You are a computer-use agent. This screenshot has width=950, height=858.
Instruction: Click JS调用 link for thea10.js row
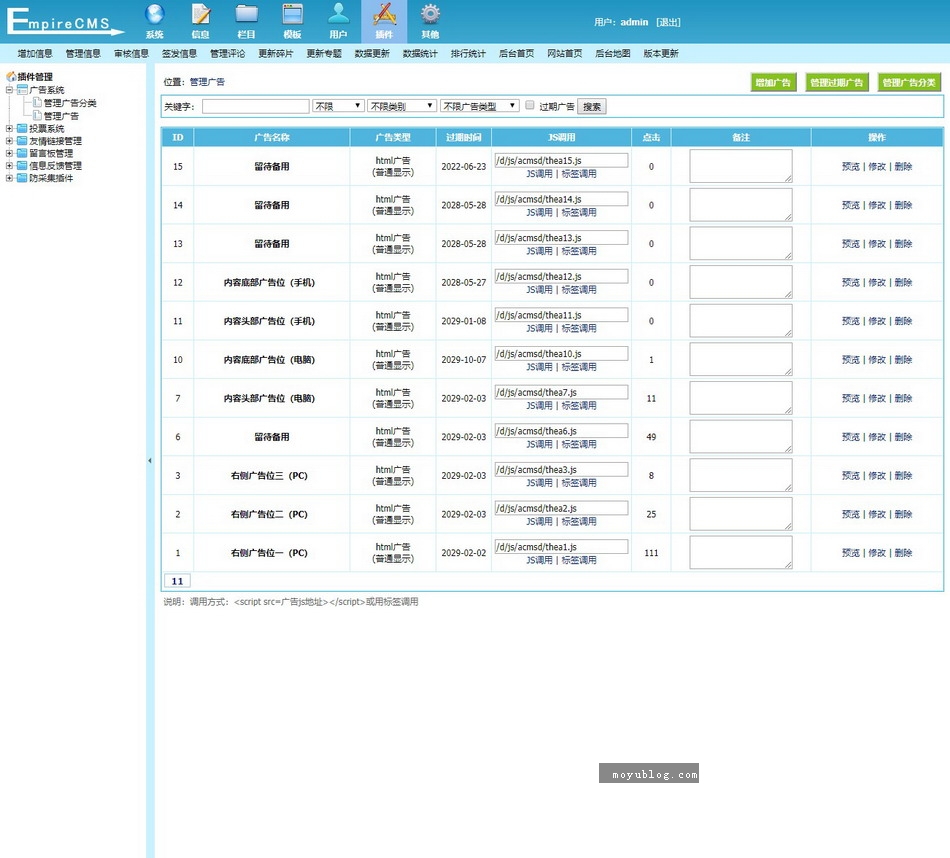coord(539,367)
